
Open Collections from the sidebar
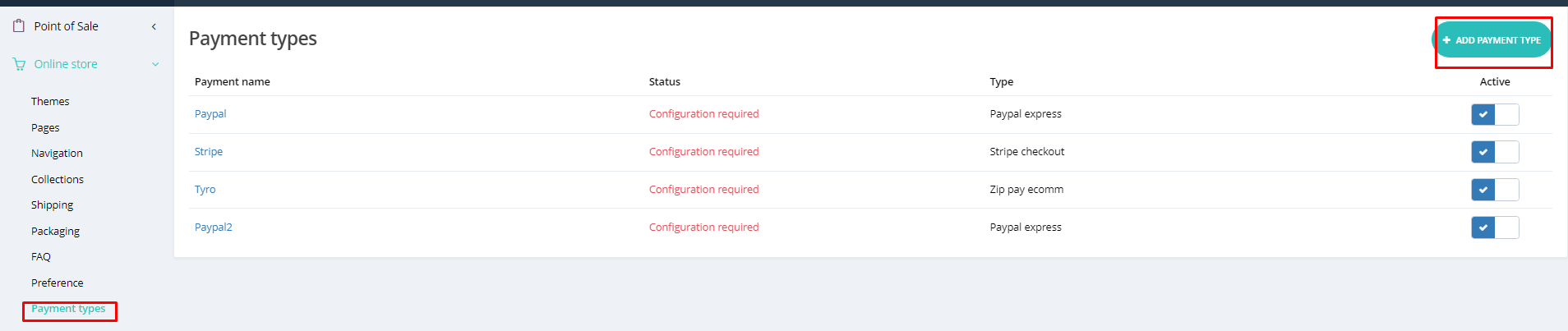(x=58, y=179)
